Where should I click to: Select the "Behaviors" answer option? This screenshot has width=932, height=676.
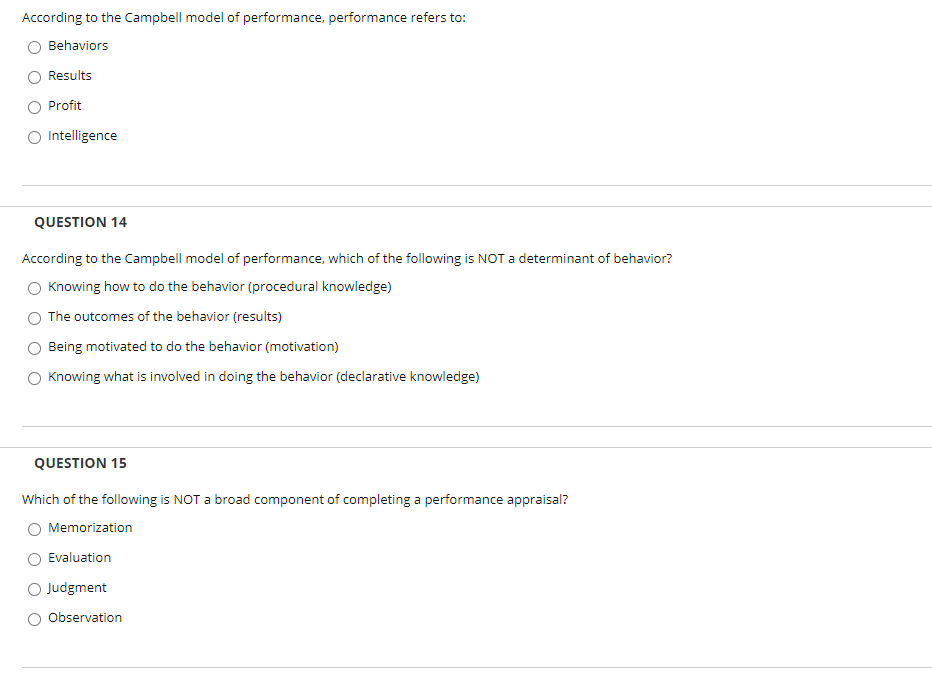pos(34,46)
